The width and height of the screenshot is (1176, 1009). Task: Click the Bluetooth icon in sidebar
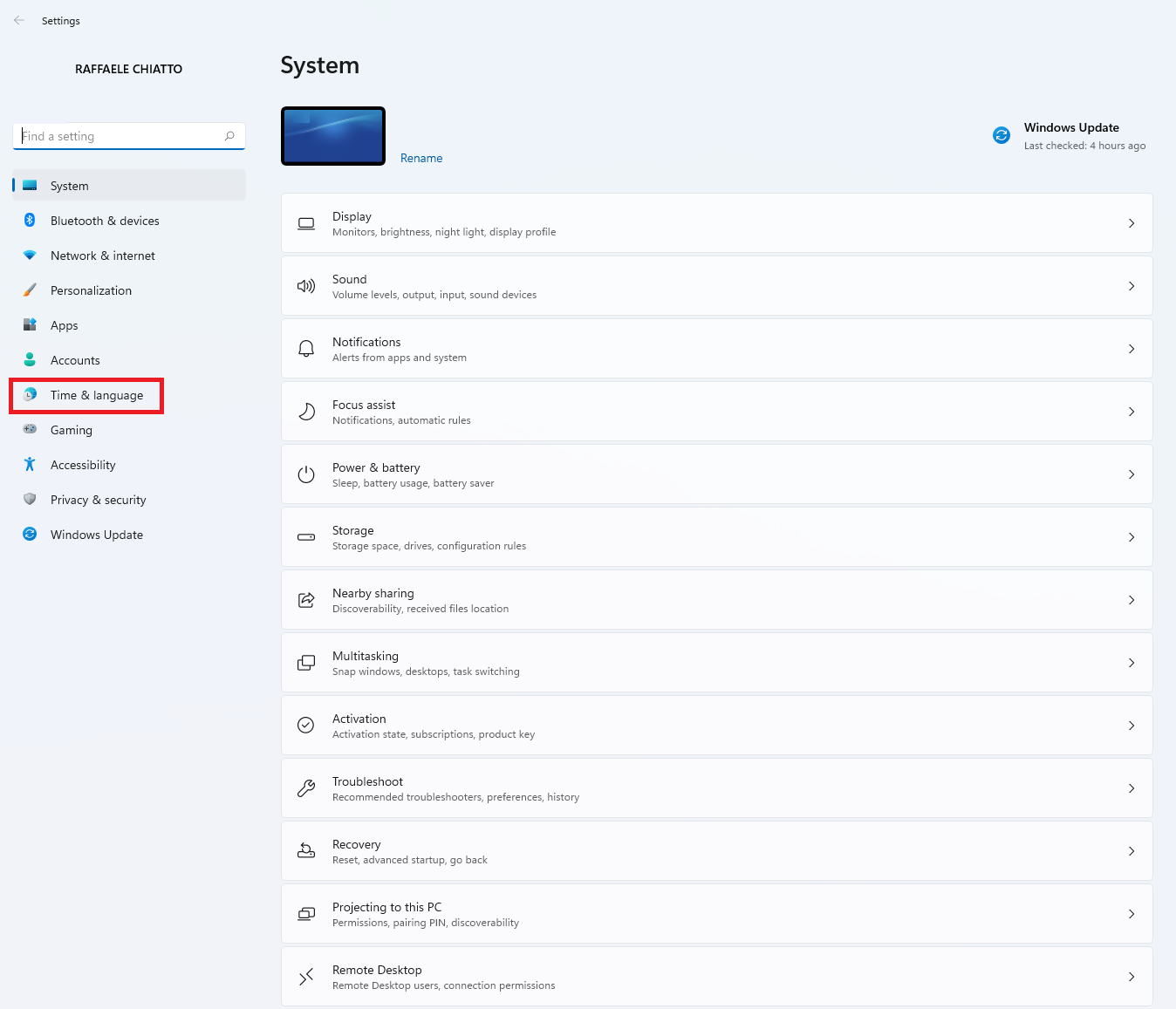[30, 221]
